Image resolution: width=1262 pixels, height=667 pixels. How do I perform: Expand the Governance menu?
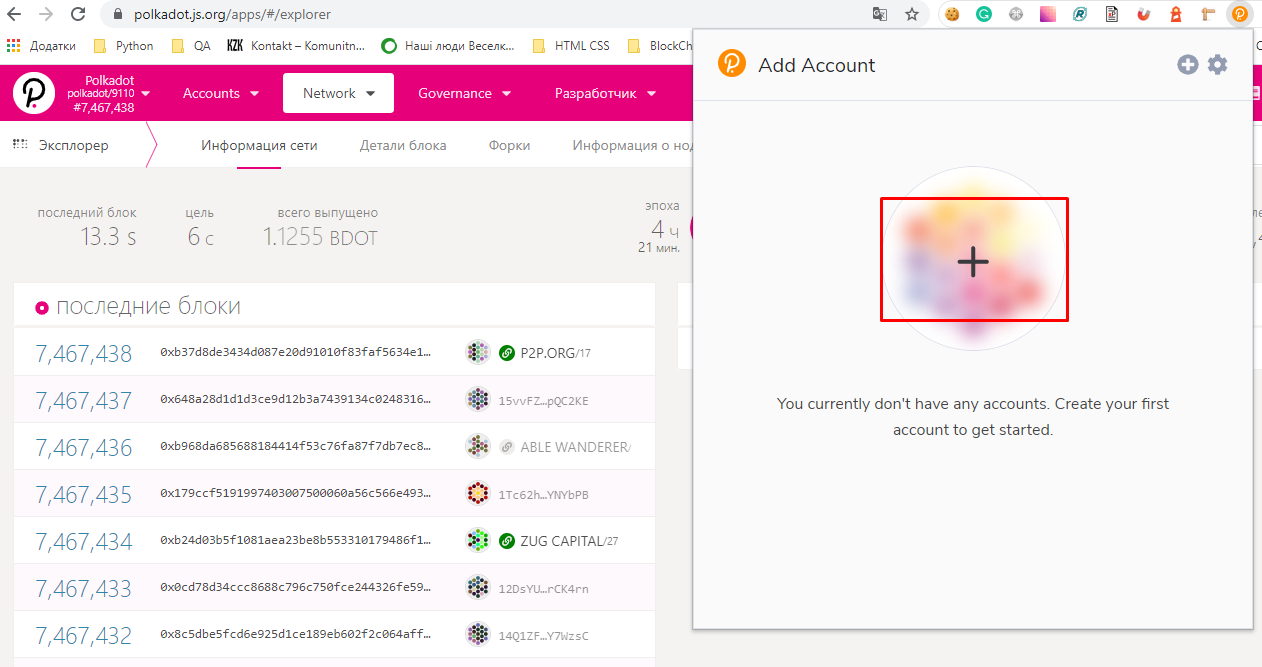coord(465,93)
